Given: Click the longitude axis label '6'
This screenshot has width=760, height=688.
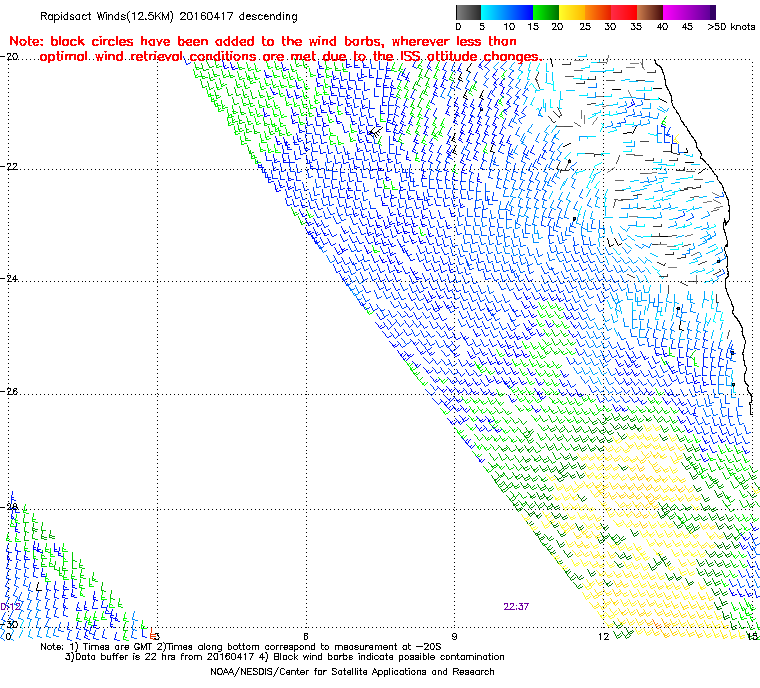Looking at the screenshot, I should coord(305,637).
